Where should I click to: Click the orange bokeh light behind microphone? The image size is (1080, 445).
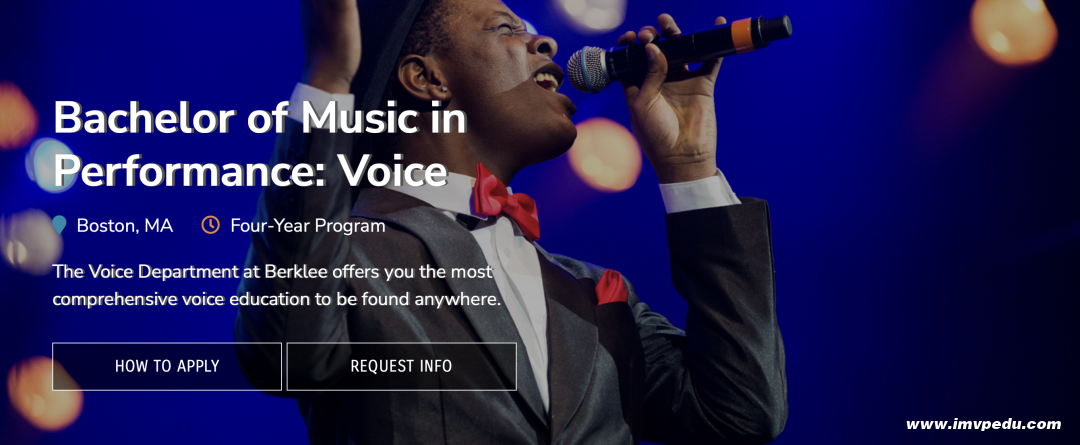[x=604, y=154]
